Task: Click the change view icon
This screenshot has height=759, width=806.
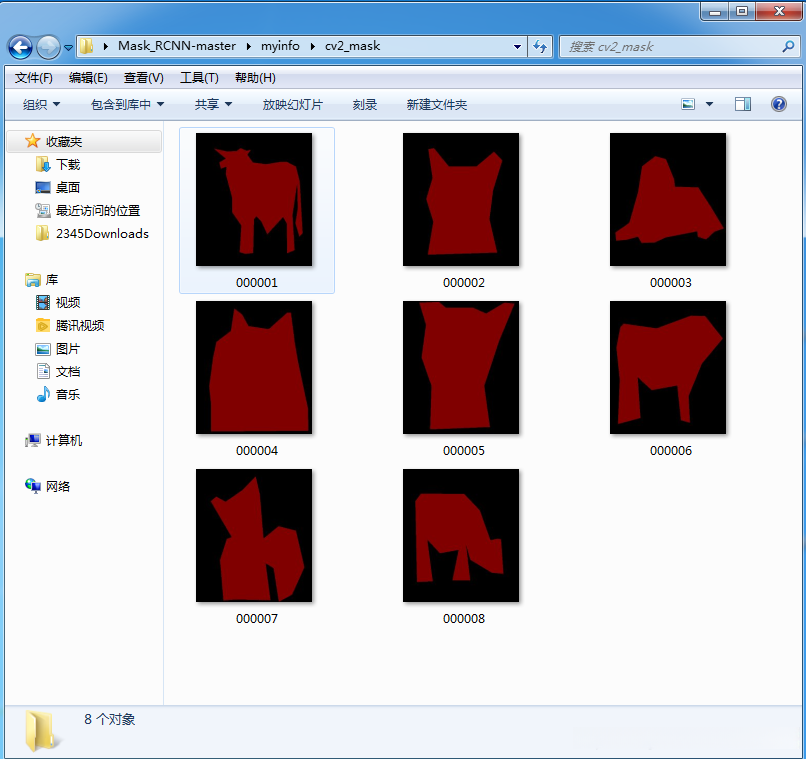Action: point(688,104)
